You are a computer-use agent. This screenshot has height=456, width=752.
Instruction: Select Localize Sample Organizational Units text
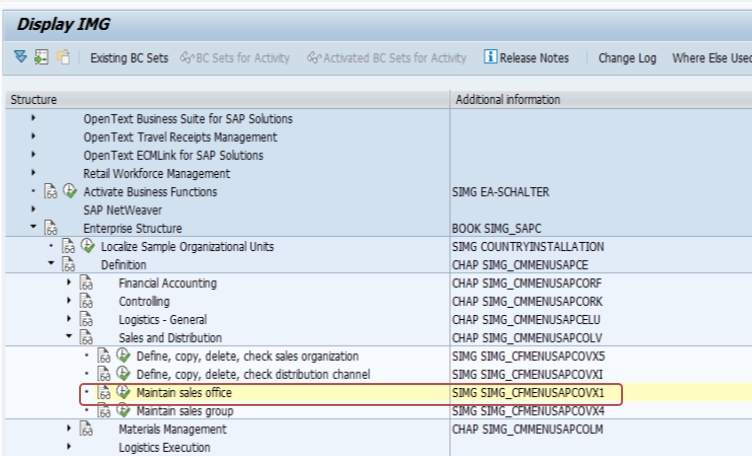tap(188, 246)
